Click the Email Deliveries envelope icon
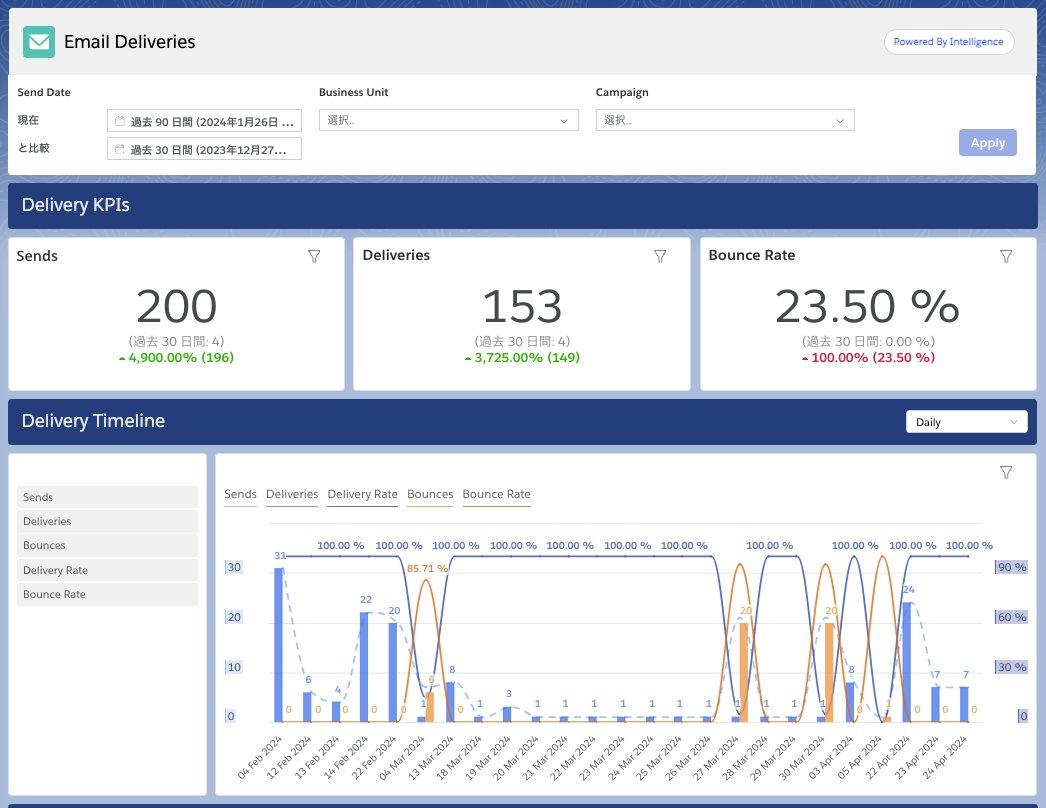Viewport: 1046px width, 808px height. click(39, 42)
